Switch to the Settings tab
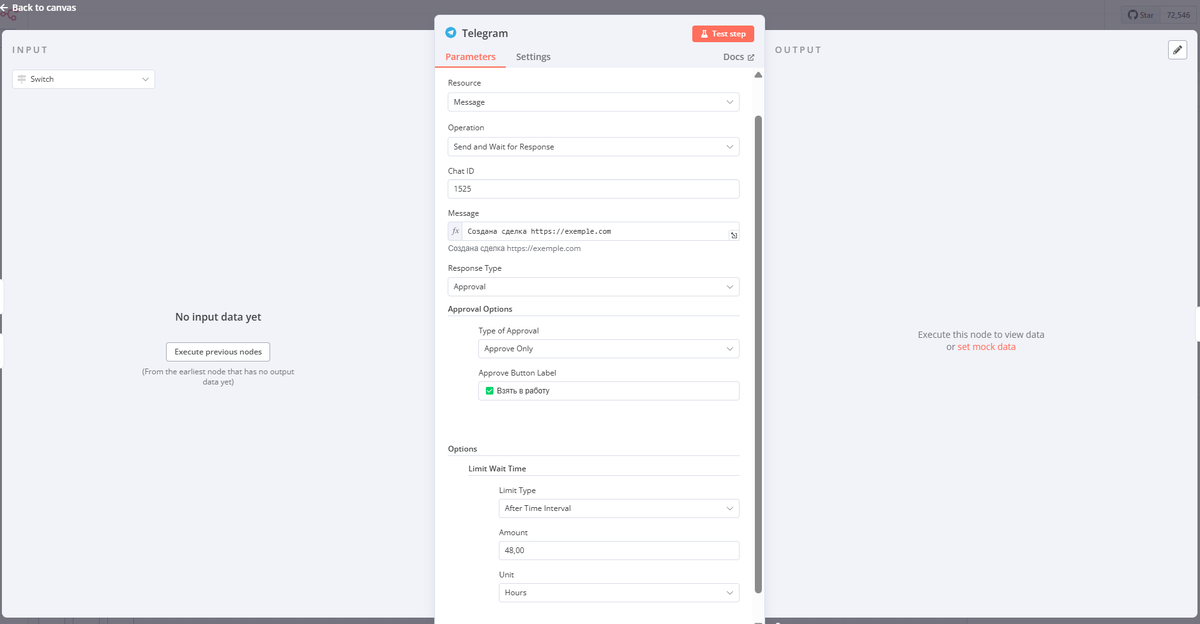The width and height of the screenshot is (1200, 624). coord(533,57)
